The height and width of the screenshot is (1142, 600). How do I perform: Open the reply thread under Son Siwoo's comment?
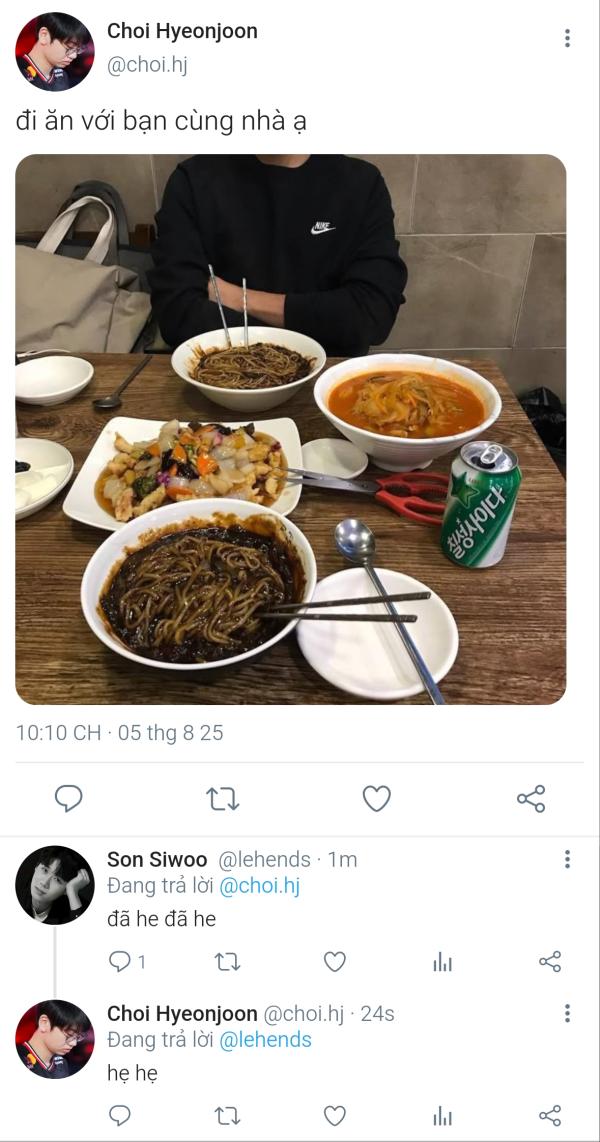tap(127, 962)
